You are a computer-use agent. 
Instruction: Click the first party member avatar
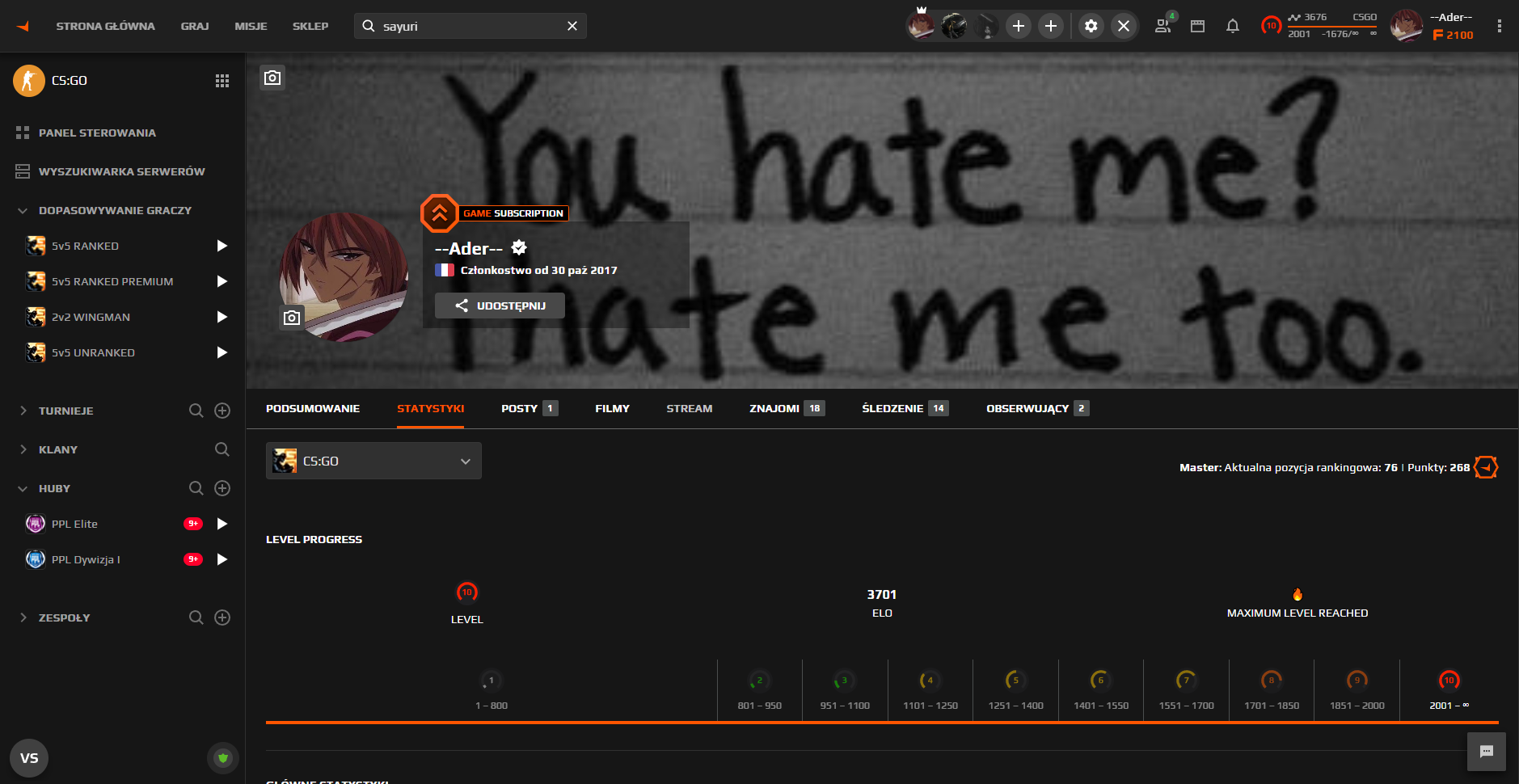tap(921, 25)
